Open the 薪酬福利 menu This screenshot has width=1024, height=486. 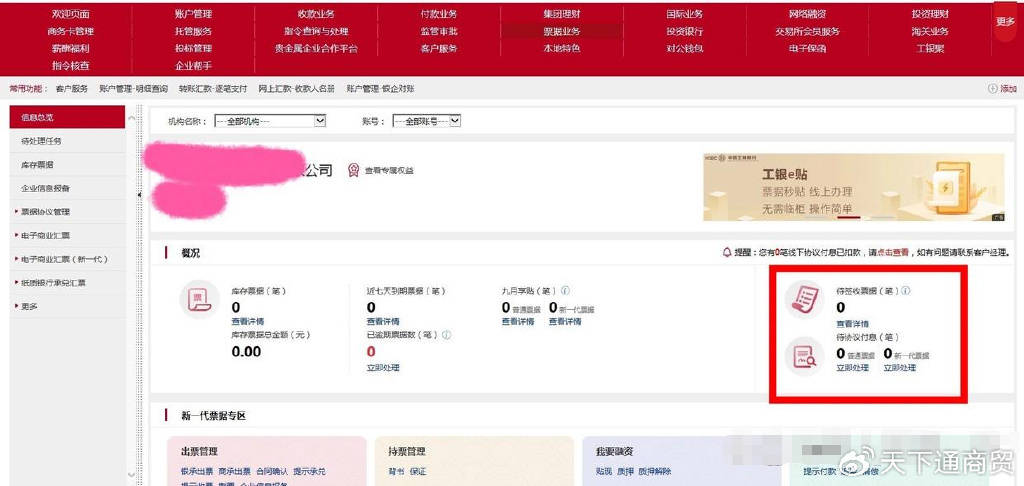pos(70,48)
